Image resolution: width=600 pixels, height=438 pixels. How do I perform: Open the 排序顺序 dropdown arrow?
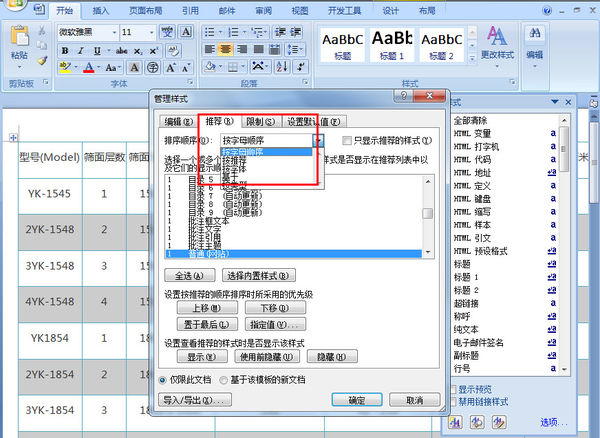(x=318, y=140)
